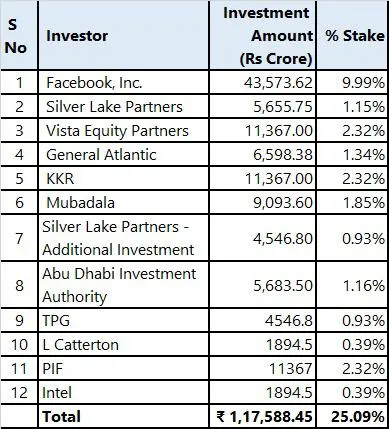Select the Abu Dhabi Investment Authority cell
The width and height of the screenshot is (389, 429).
[124, 285]
